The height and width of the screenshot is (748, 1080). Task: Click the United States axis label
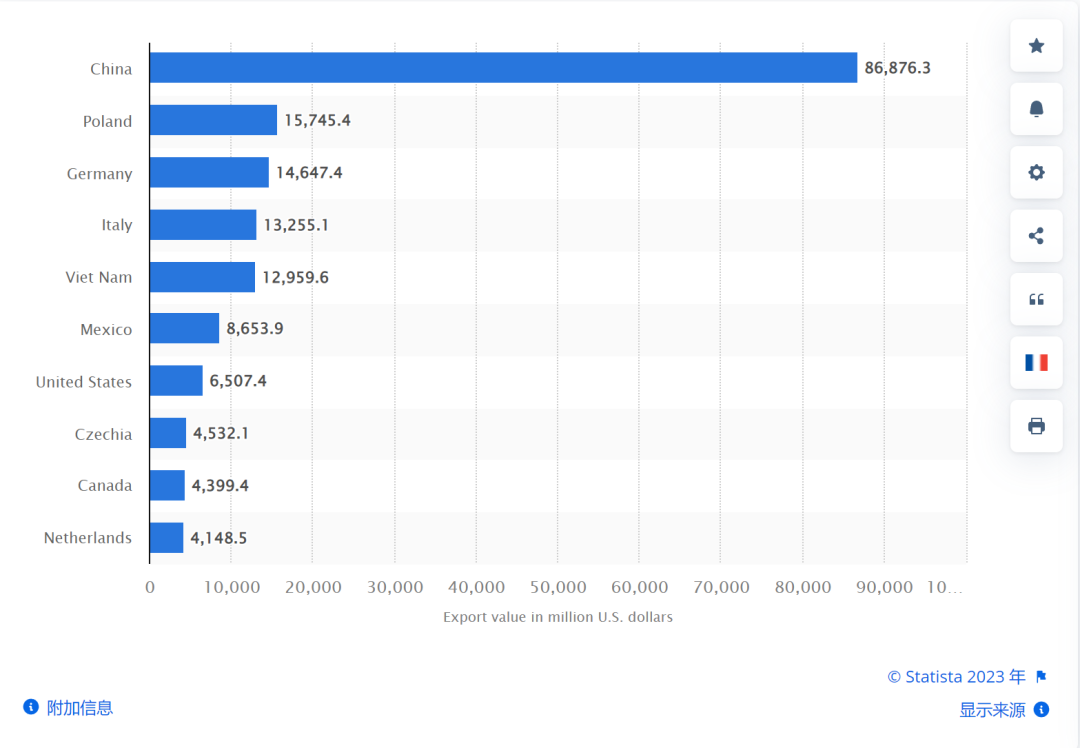(x=83, y=382)
